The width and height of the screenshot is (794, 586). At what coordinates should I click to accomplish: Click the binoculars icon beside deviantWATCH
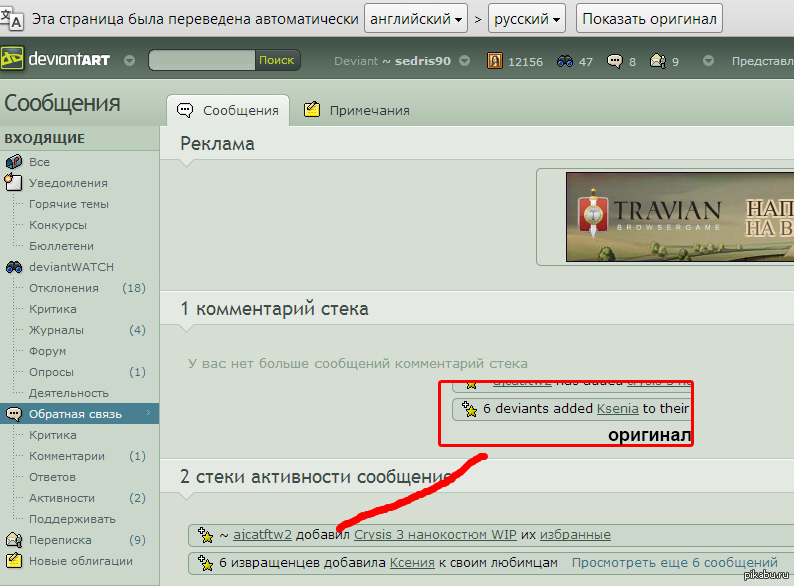click(14, 267)
